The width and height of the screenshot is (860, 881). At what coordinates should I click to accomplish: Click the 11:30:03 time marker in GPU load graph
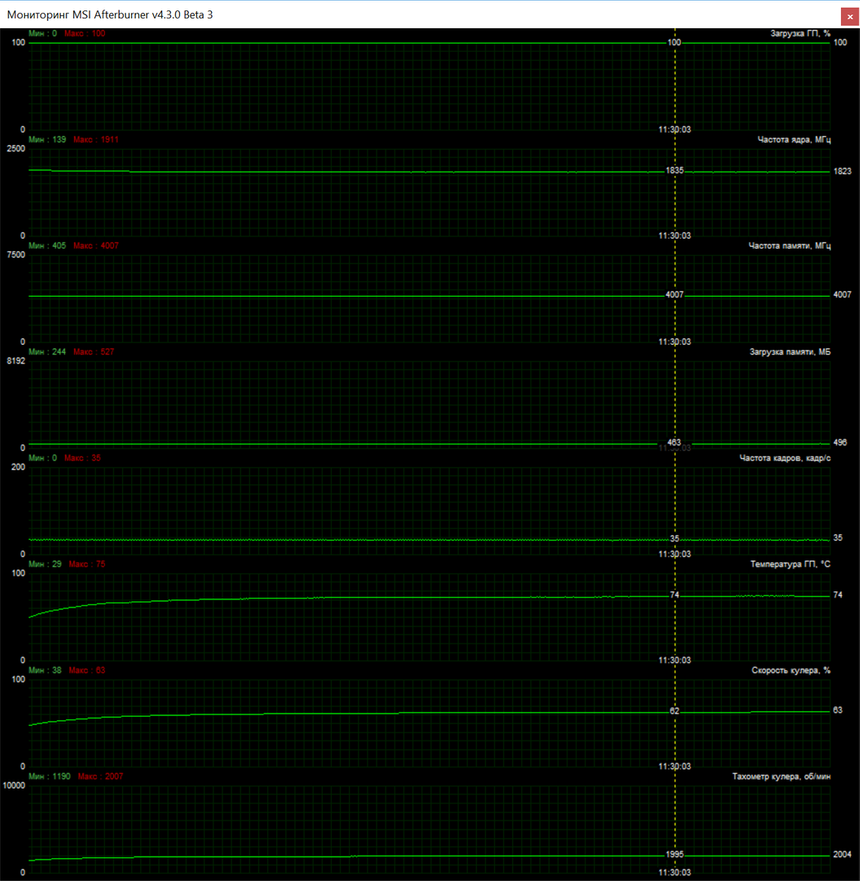[674, 129]
